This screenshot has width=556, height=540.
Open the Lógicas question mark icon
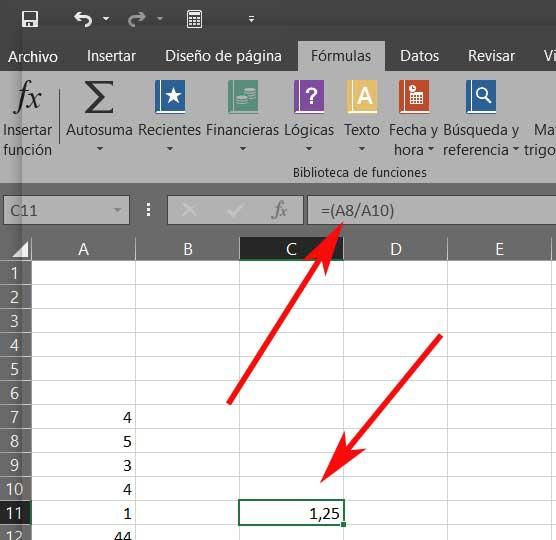(x=309, y=96)
